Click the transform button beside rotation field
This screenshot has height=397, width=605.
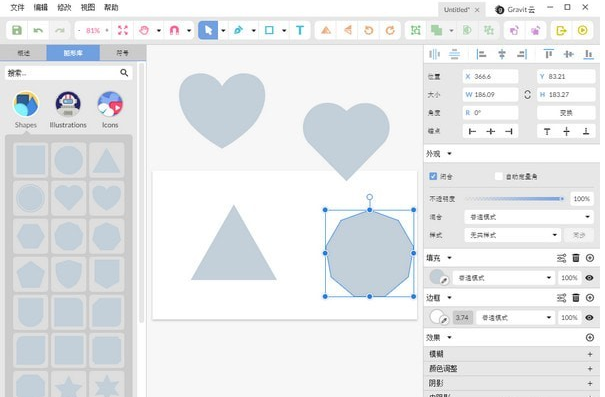pyautogui.click(x=566, y=113)
